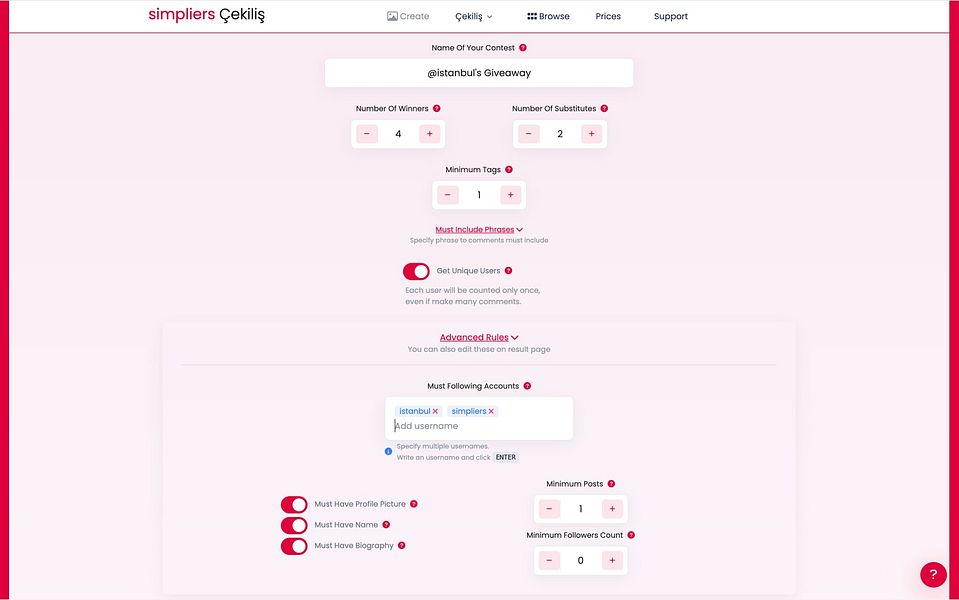Remove the istanbul account tag
The width and height of the screenshot is (959, 600).
coord(435,412)
